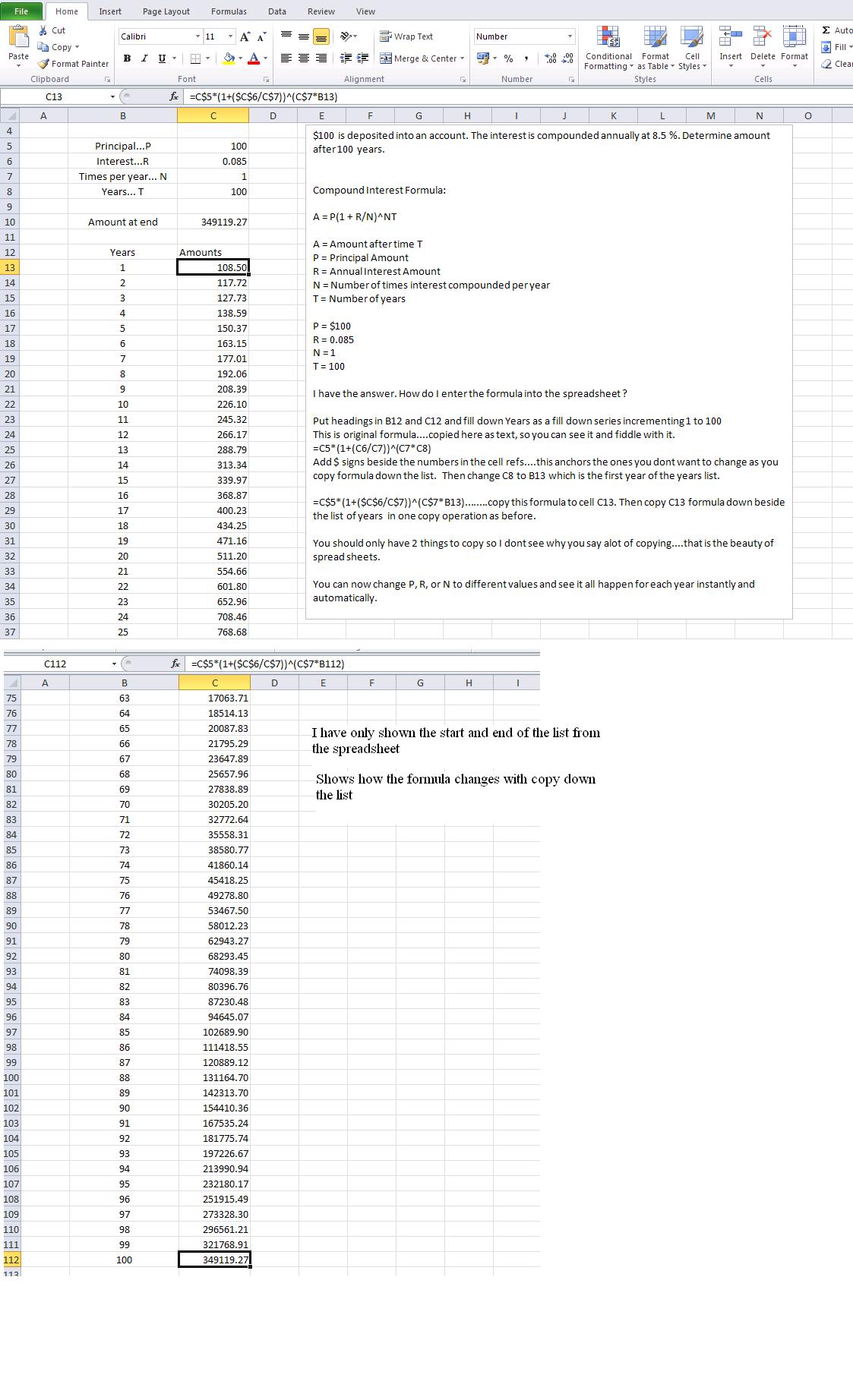
Task: Toggle Bold formatting
Action: 127,58
